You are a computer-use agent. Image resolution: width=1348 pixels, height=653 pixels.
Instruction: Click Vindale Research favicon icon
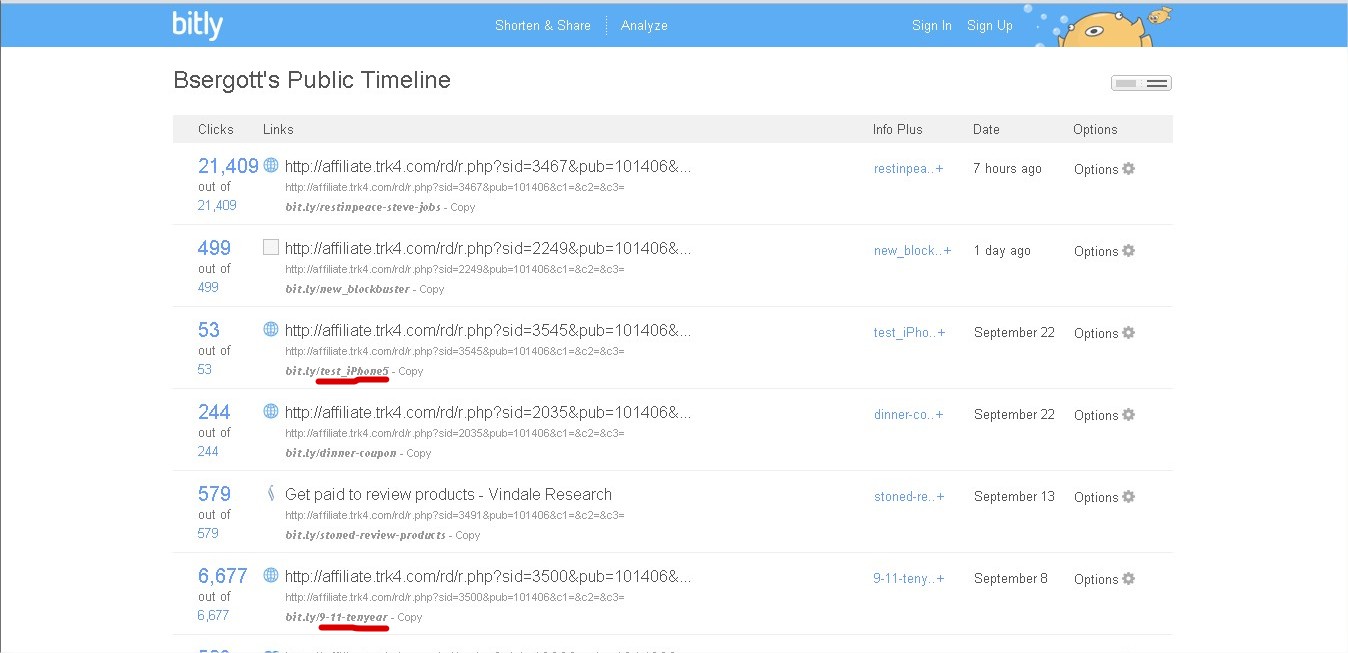point(271,493)
